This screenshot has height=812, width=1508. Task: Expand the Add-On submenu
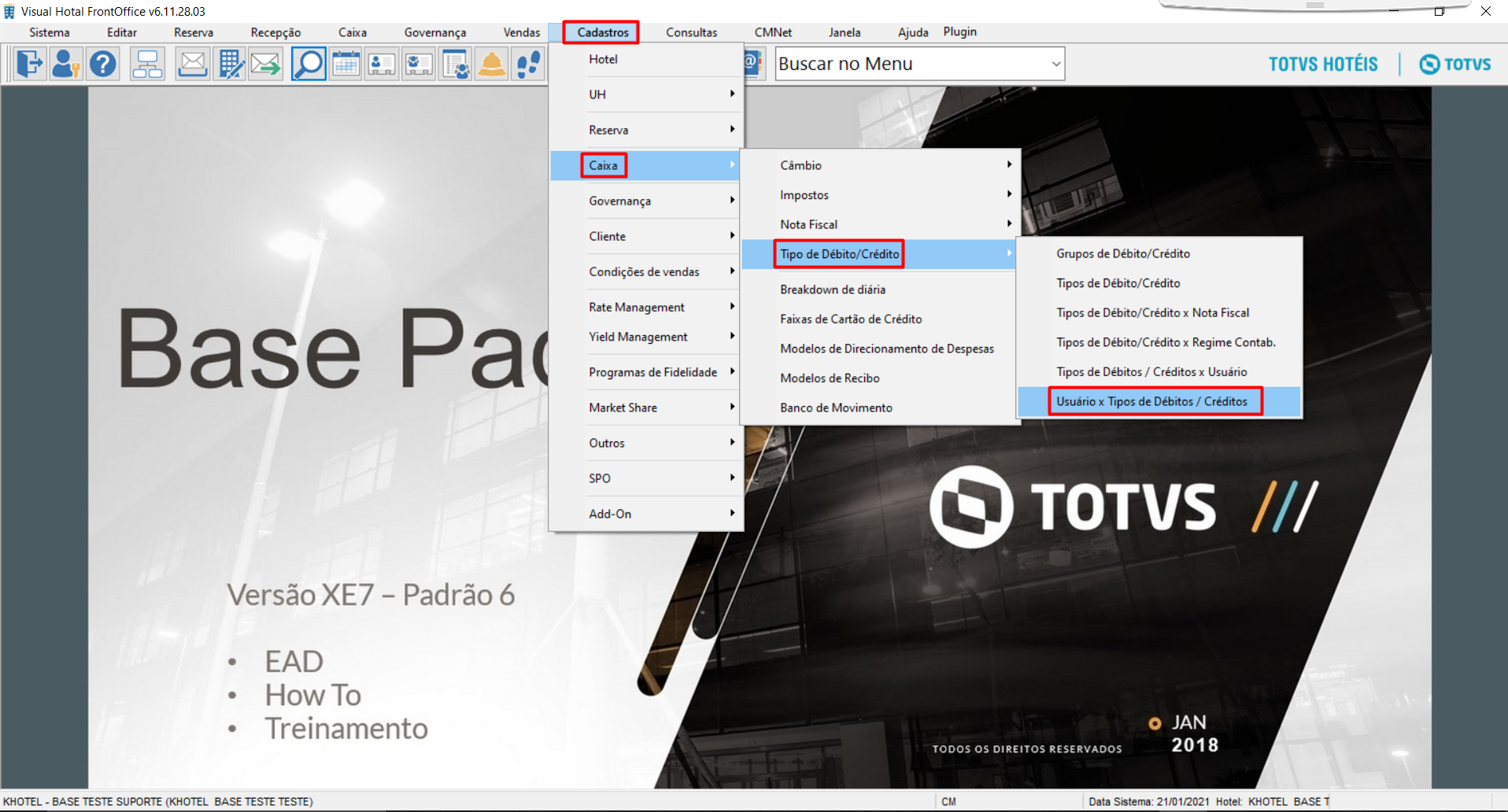click(646, 514)
